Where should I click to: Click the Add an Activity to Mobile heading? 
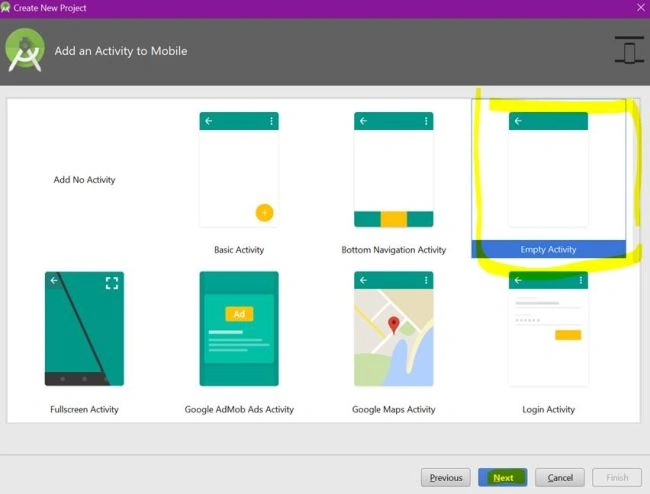121,51
